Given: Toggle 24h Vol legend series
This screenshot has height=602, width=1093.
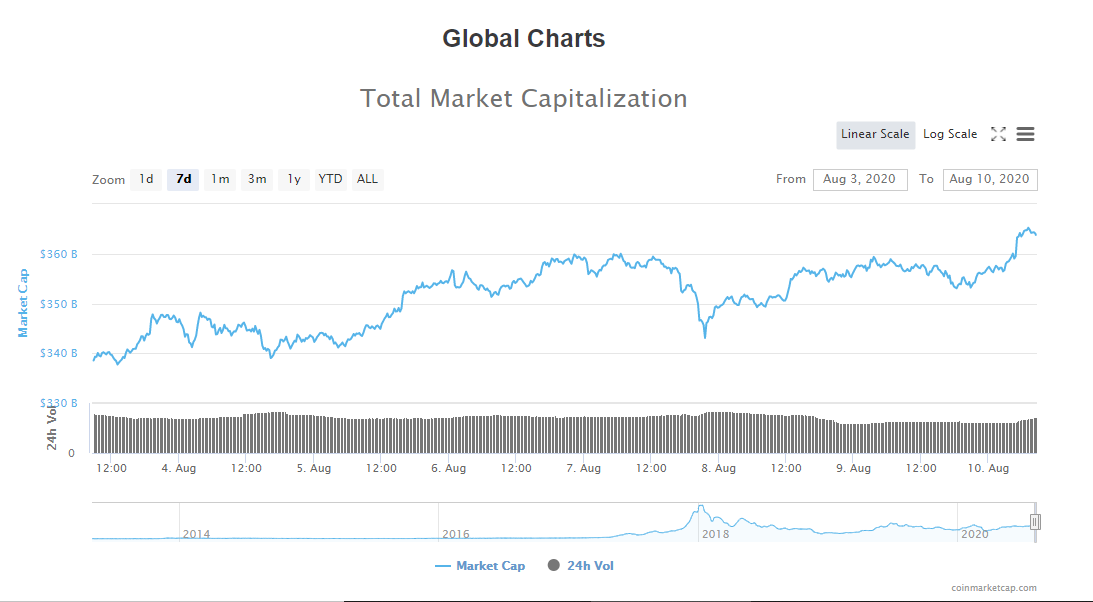Looking at the screenshot, I should pyautogui.click(x=590, y=566).
